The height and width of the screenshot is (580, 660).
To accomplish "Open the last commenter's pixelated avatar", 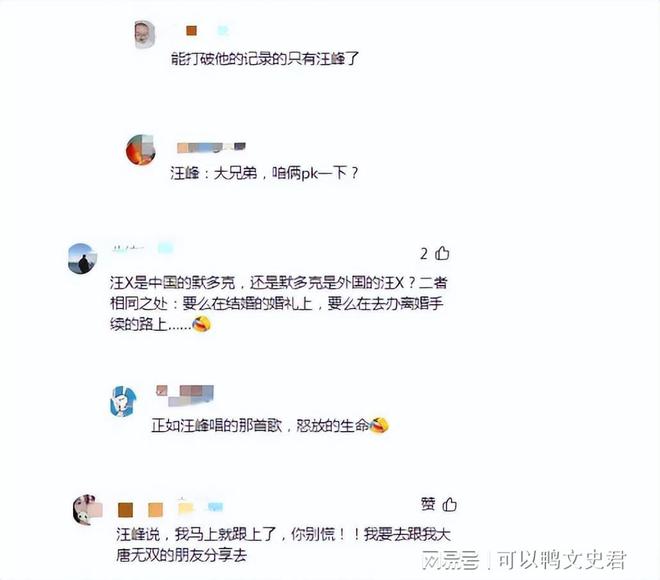I will 88,510.
